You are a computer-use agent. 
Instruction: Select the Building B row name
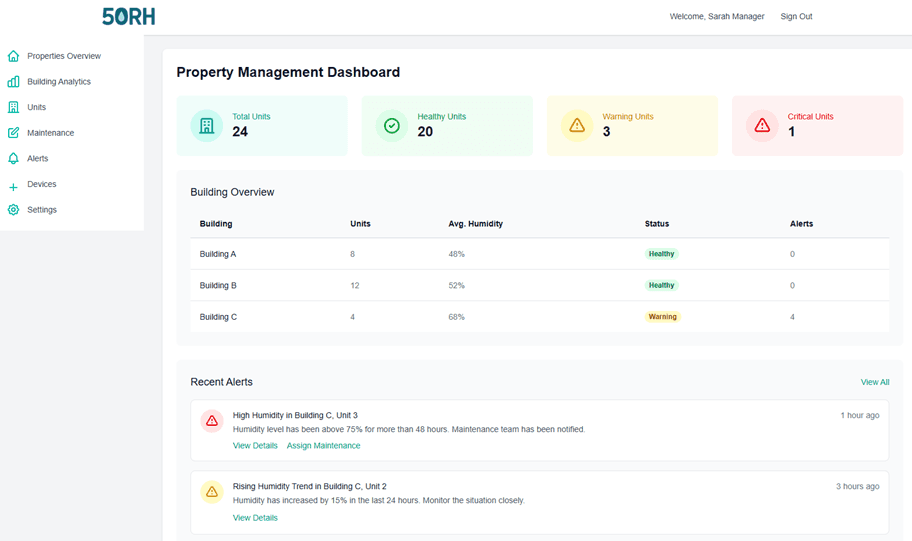point(218,286)
